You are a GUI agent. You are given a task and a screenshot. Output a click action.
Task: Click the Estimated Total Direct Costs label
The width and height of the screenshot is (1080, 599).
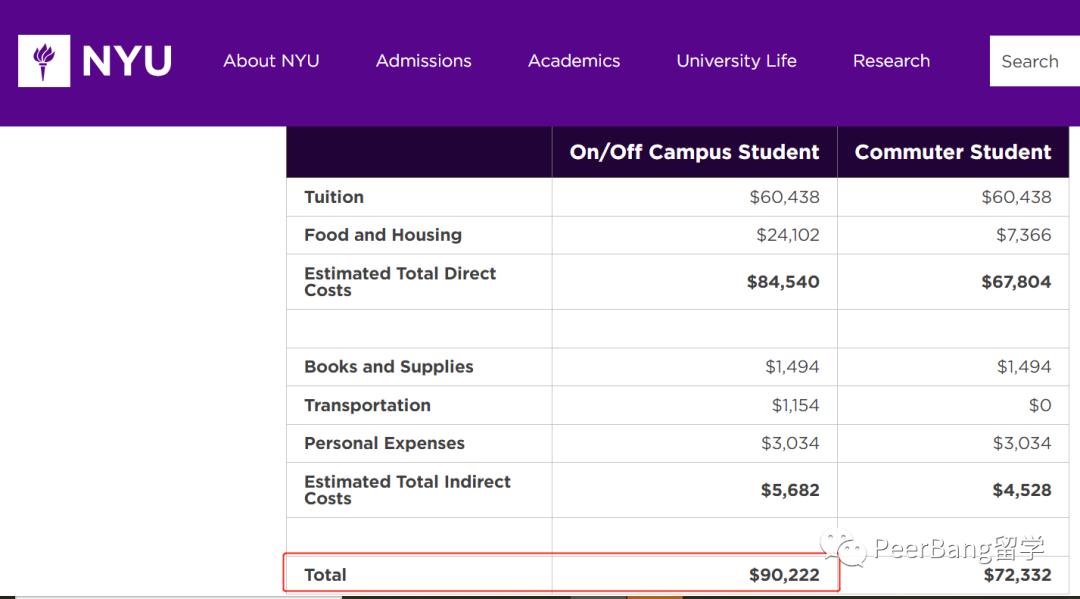tap(400, 281)
